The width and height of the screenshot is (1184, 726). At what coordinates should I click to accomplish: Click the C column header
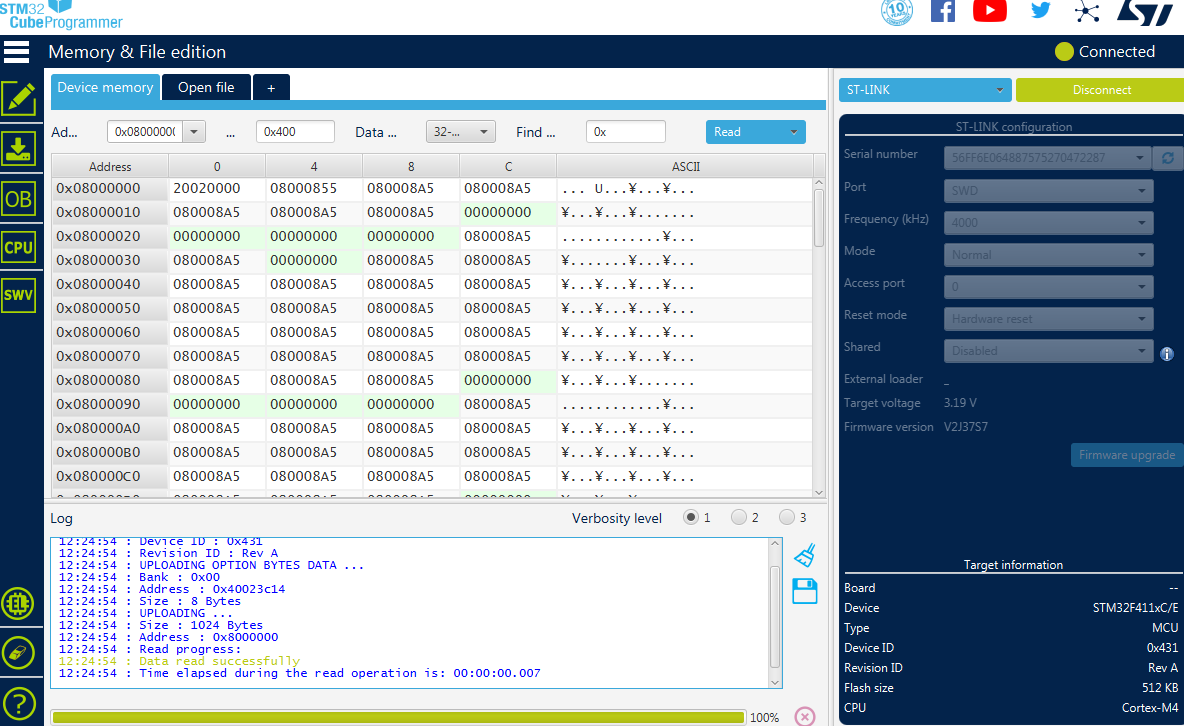pyautogui.click(x=508, y=166)
